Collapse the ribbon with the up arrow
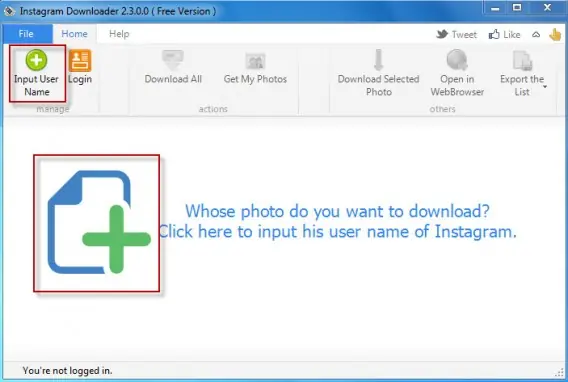 click(536, 35)
